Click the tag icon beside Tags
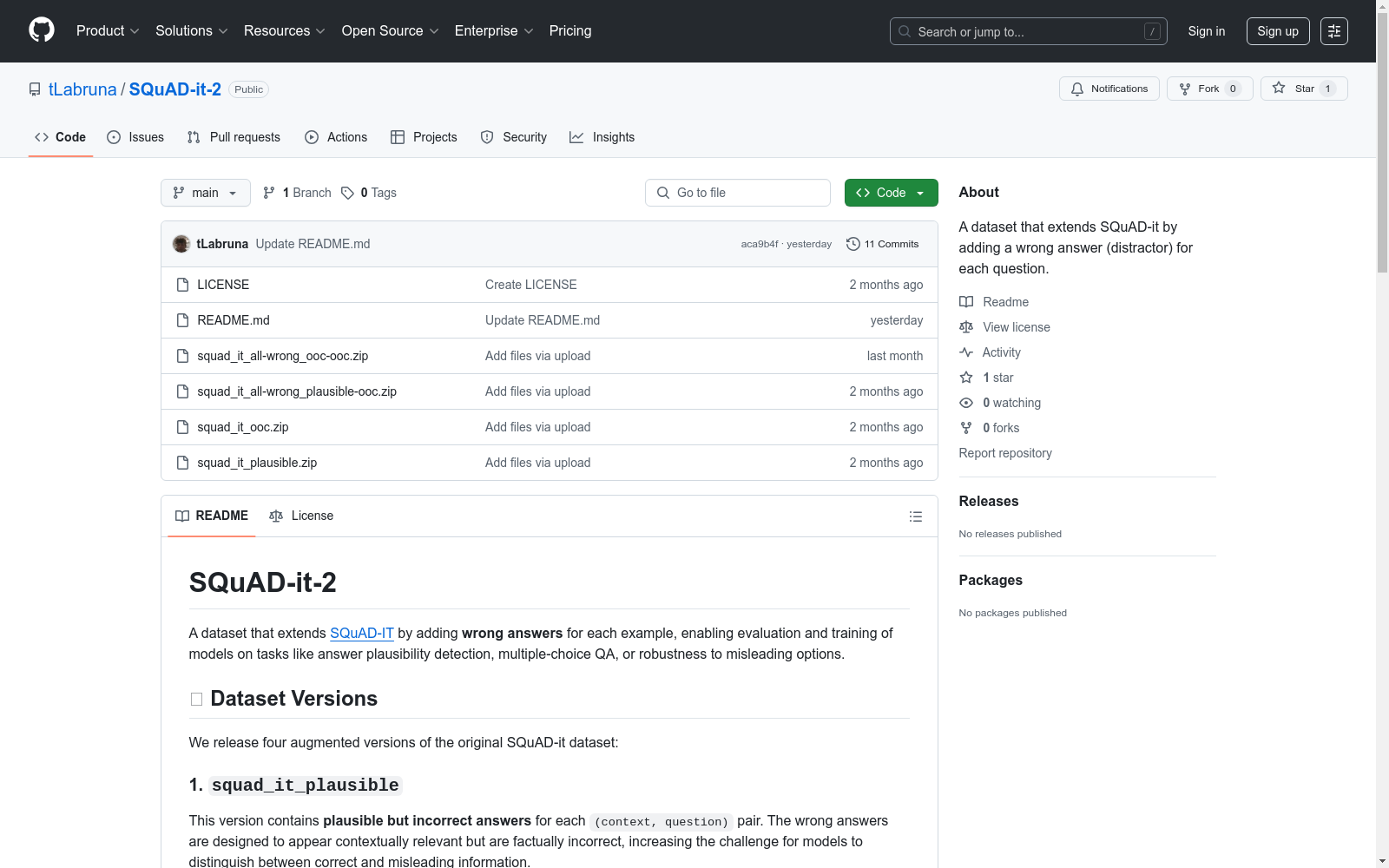The height and width of the screenshot is (868, 1389). click(347, 193)
